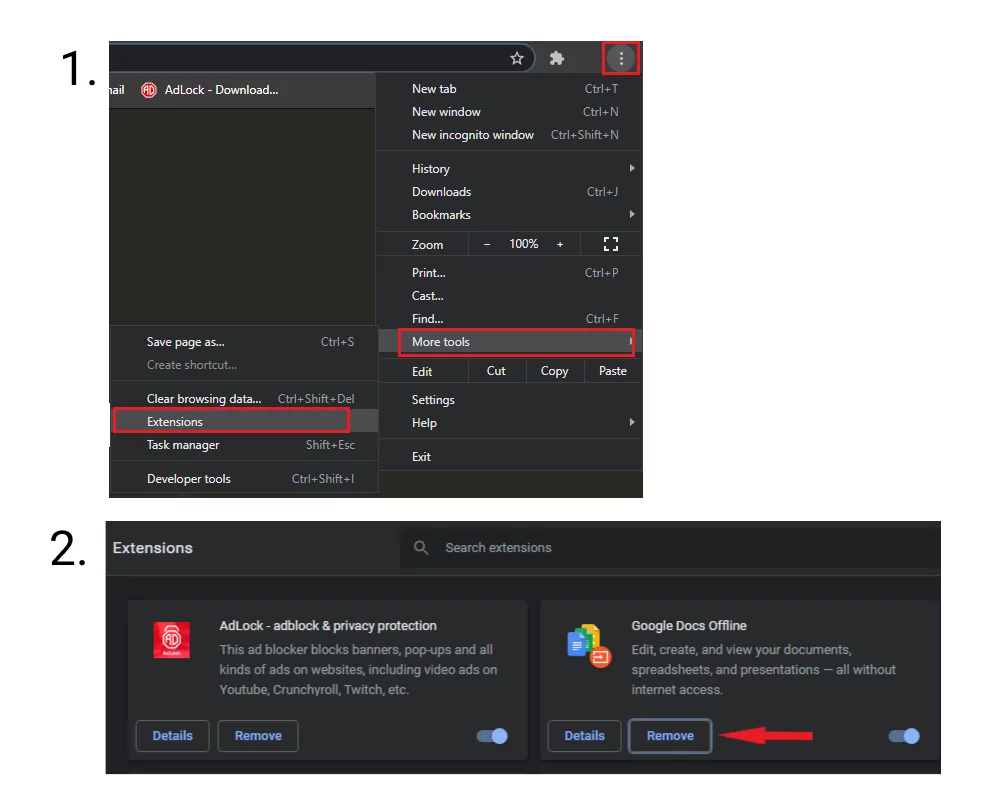Screen dimensions: 1000x800
Task: Click the Extensions page heading
Action: pos(152,548)
